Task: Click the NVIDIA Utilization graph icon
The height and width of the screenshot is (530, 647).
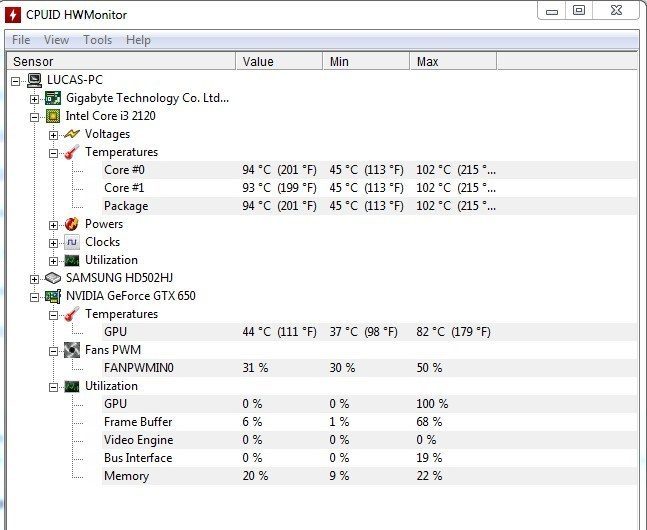Action: coord(72,386)
